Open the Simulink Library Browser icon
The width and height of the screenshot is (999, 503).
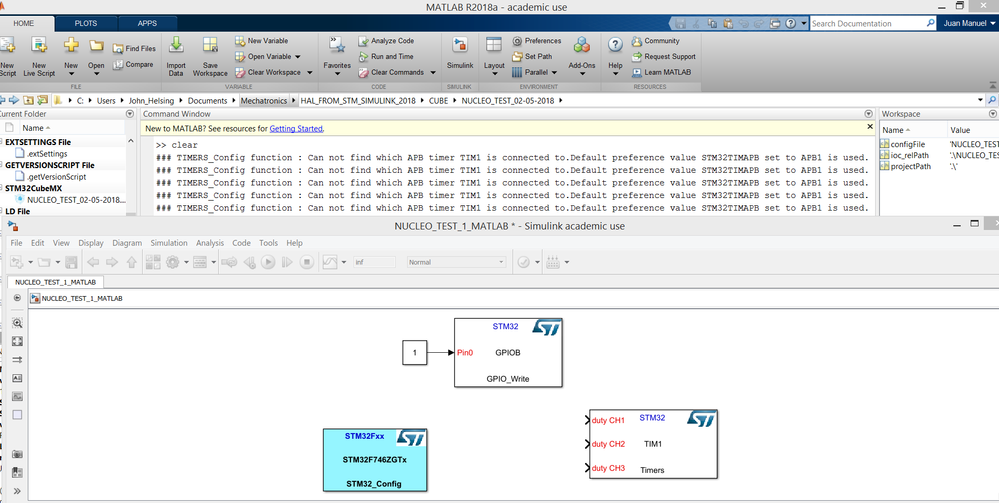pyautogui.click(x=153, y=262)
